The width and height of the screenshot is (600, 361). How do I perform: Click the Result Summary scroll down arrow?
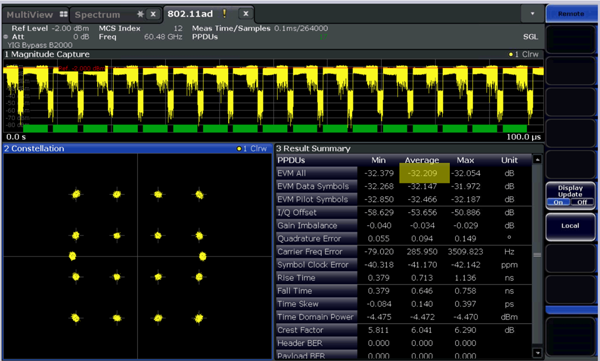point(537,353)
